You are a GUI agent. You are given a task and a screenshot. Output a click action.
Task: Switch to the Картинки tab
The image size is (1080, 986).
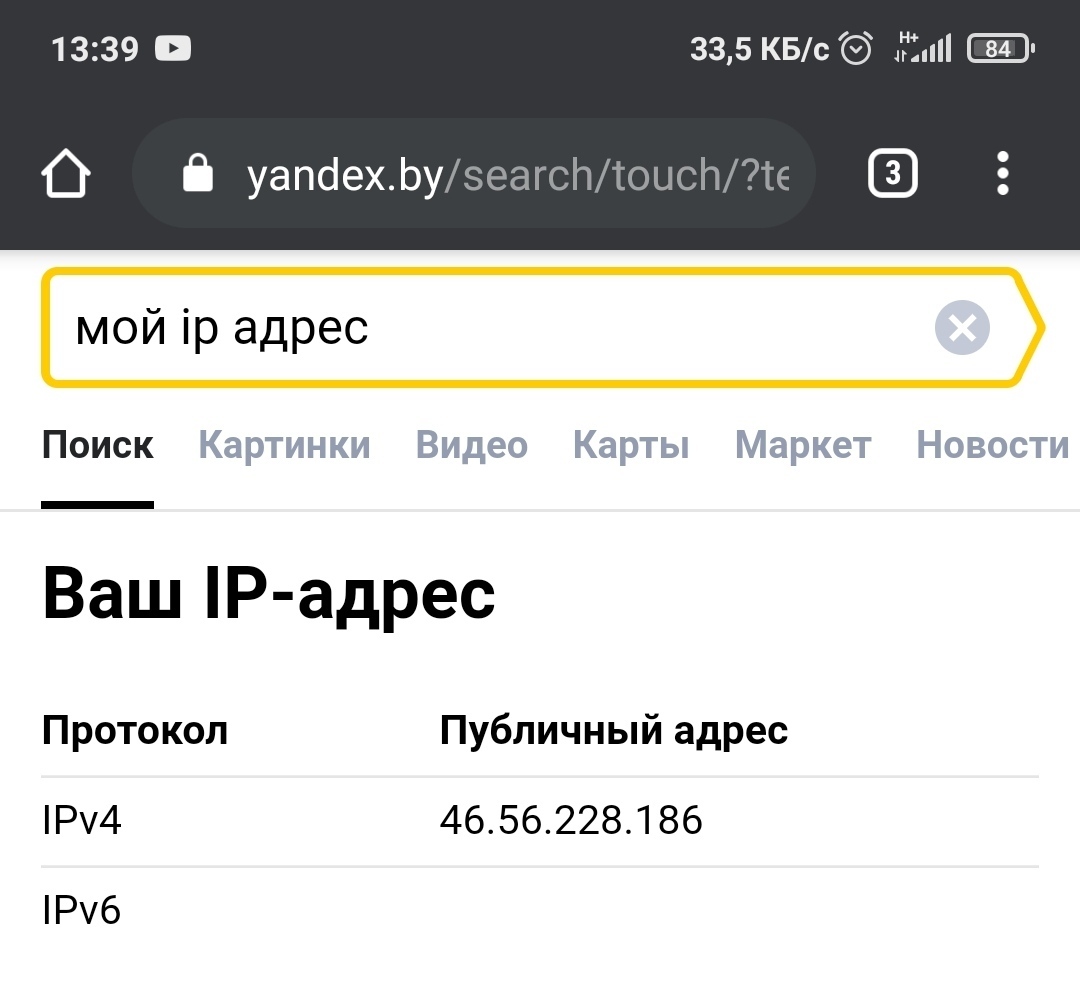tap(284, 445)
